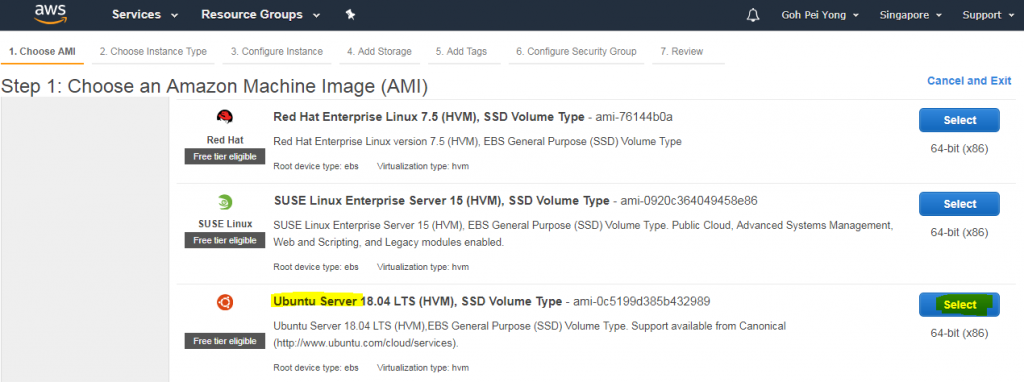Viewport: 1024px width, 382px height.
Task: Click 64-bit (x86) label under Red Hat
Action: [x=959, y=148]
